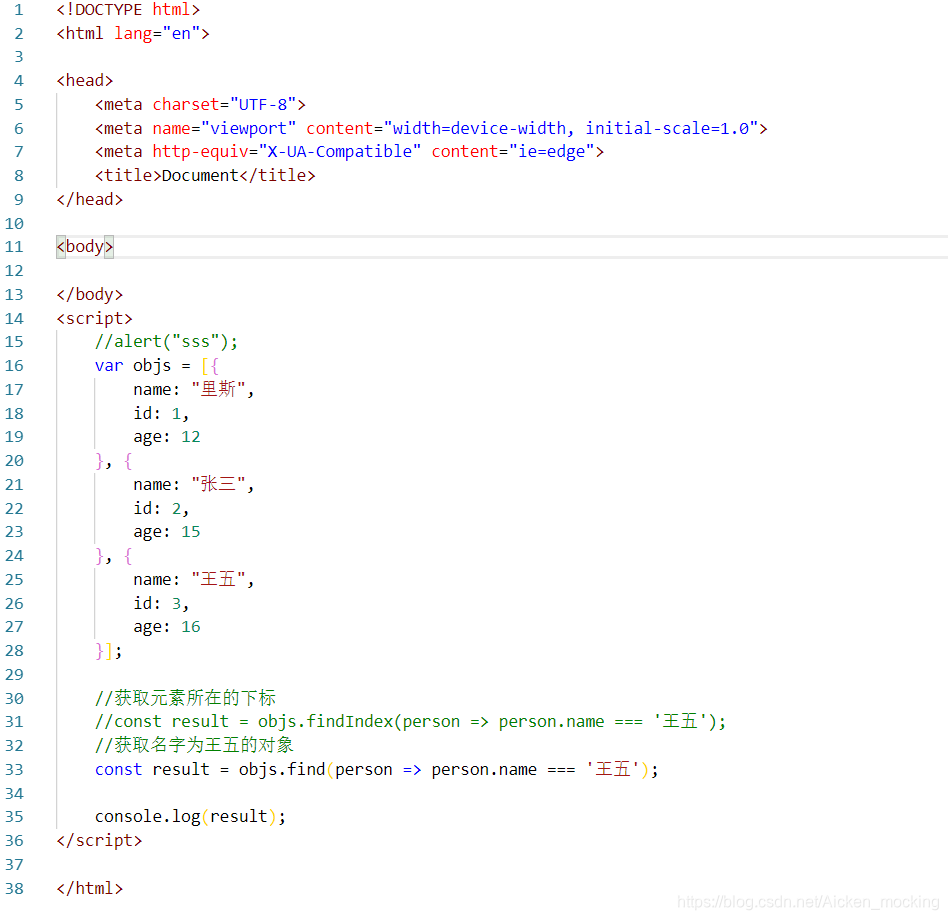Click the objs variable name in declaration

coord(152,366)
